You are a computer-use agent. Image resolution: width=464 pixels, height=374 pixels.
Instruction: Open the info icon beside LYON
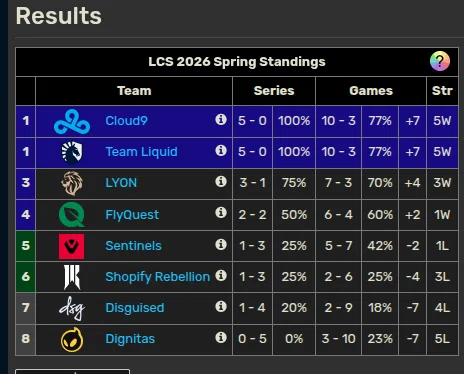[x=221, y=181]
